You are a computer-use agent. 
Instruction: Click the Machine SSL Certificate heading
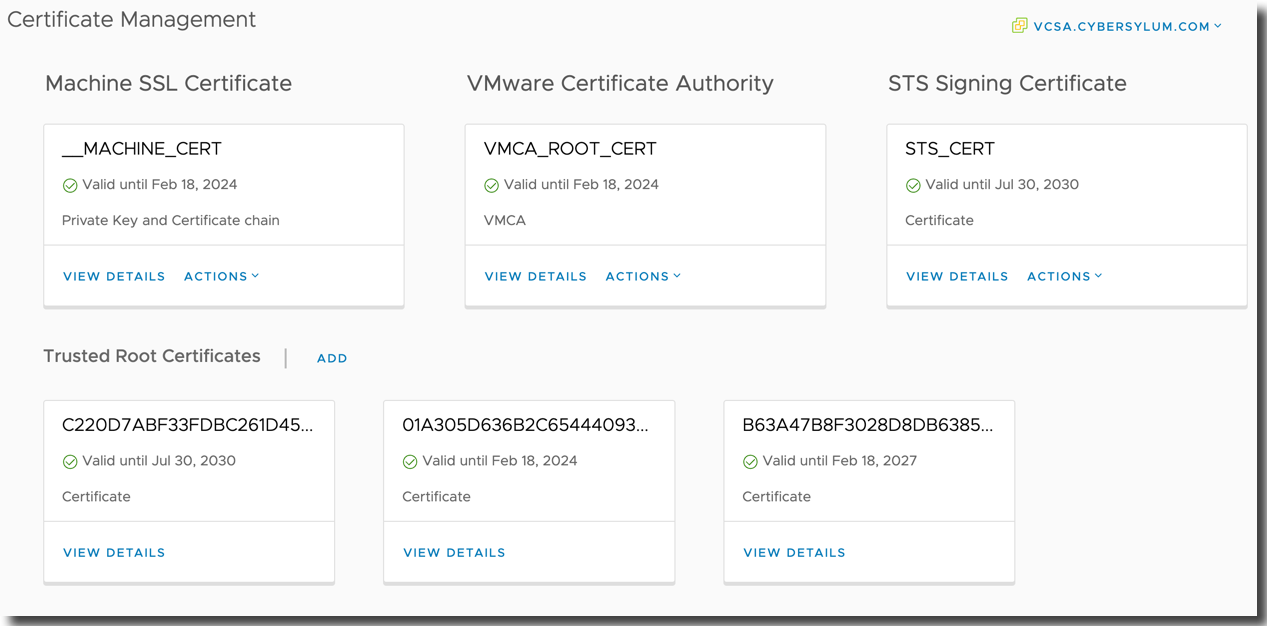click(x=169, y=83)
